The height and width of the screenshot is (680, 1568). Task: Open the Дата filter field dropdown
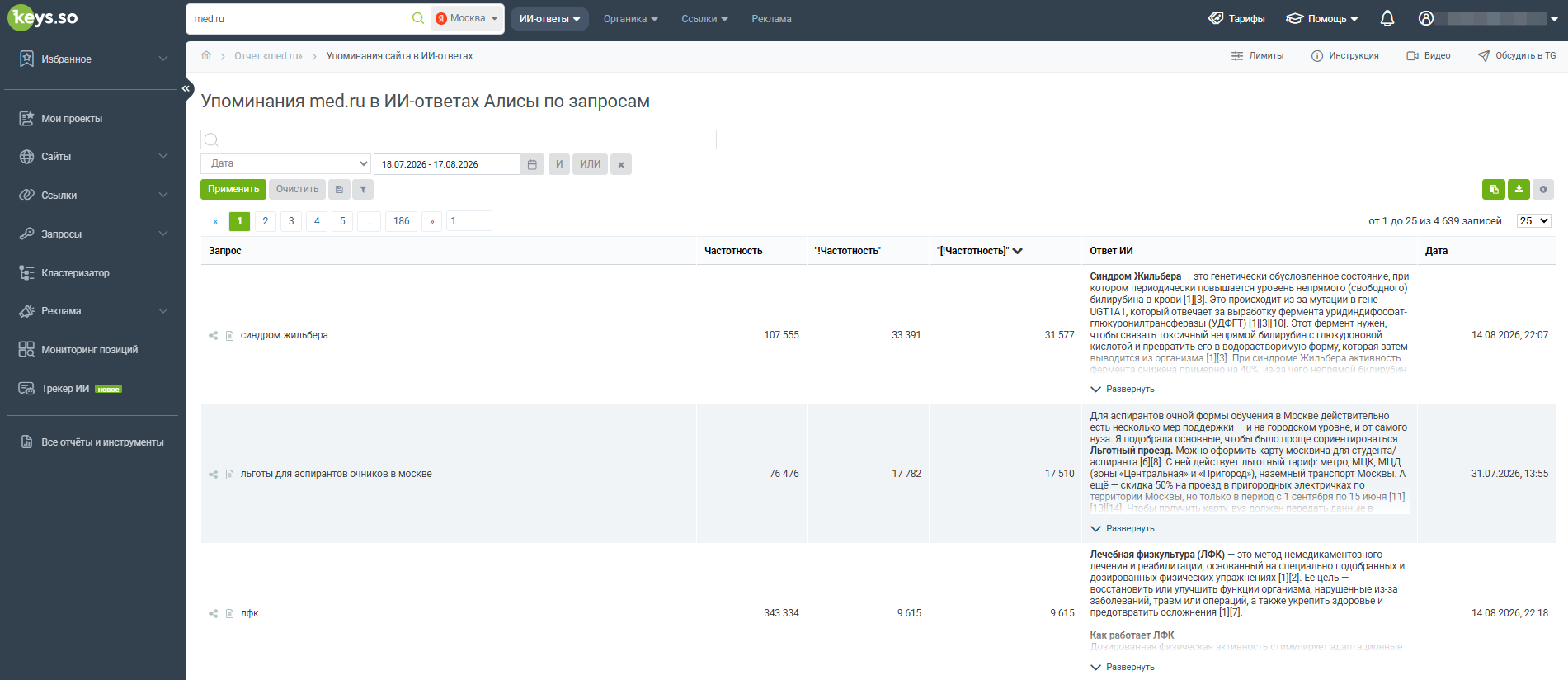pyautogui.click(x=285, y=163)
